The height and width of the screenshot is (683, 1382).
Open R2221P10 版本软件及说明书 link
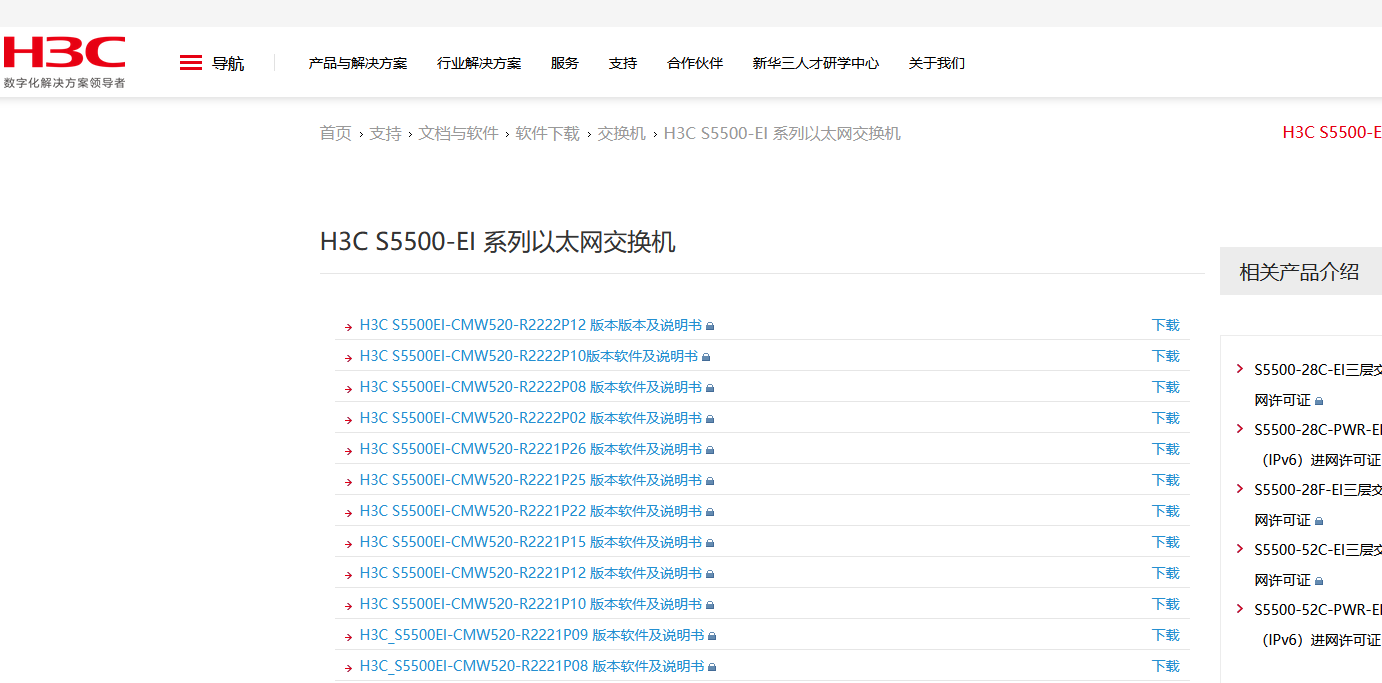(531, 604)
